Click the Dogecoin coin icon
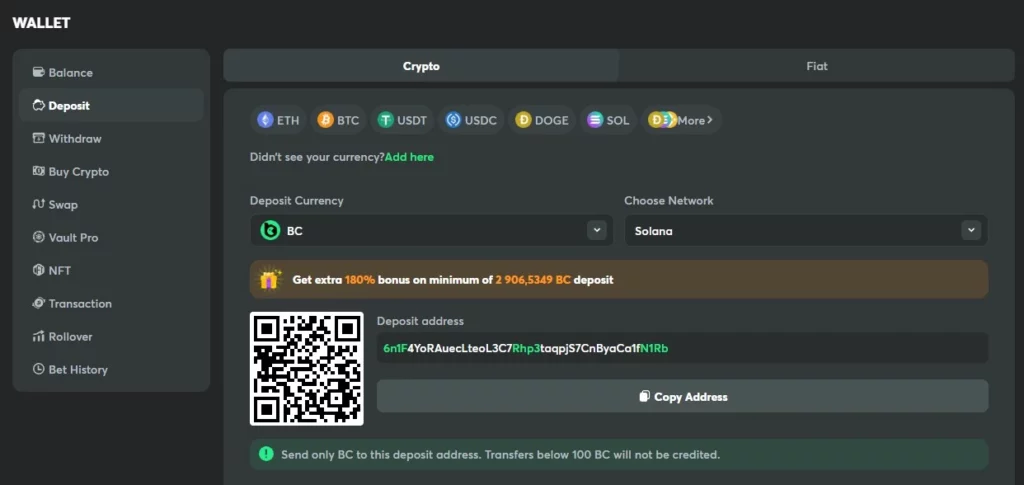The width and height of the screenshot is (1024, 485). click(x=523, y=120)
